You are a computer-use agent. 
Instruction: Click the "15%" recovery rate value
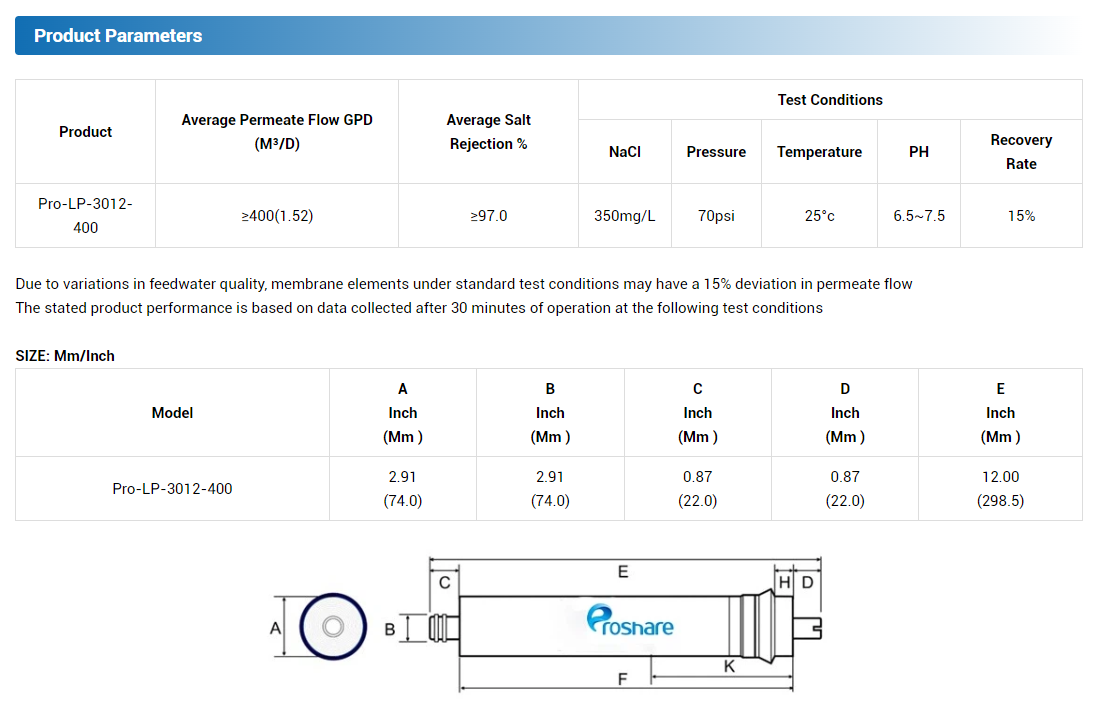1021,215
